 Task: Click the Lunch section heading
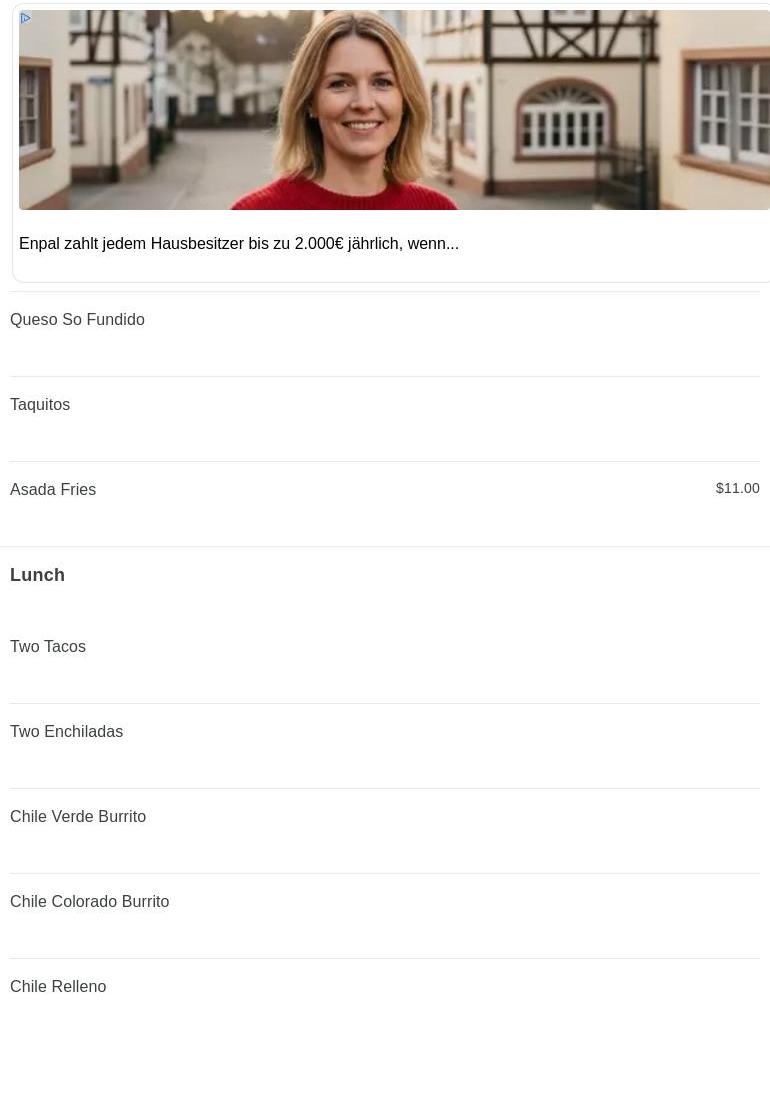coord(37,575)
